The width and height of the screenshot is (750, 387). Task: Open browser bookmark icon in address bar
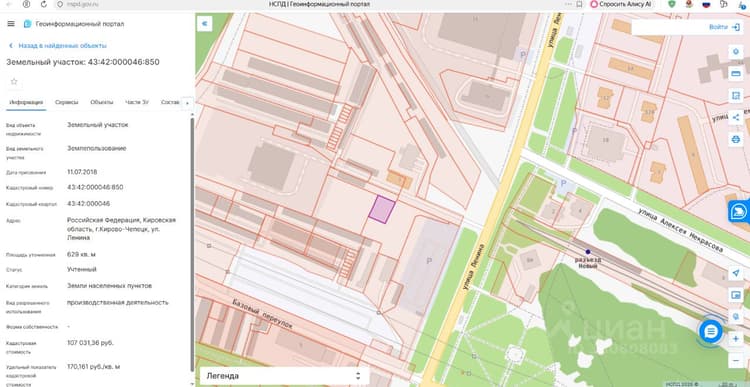click(x=579, y=4)
